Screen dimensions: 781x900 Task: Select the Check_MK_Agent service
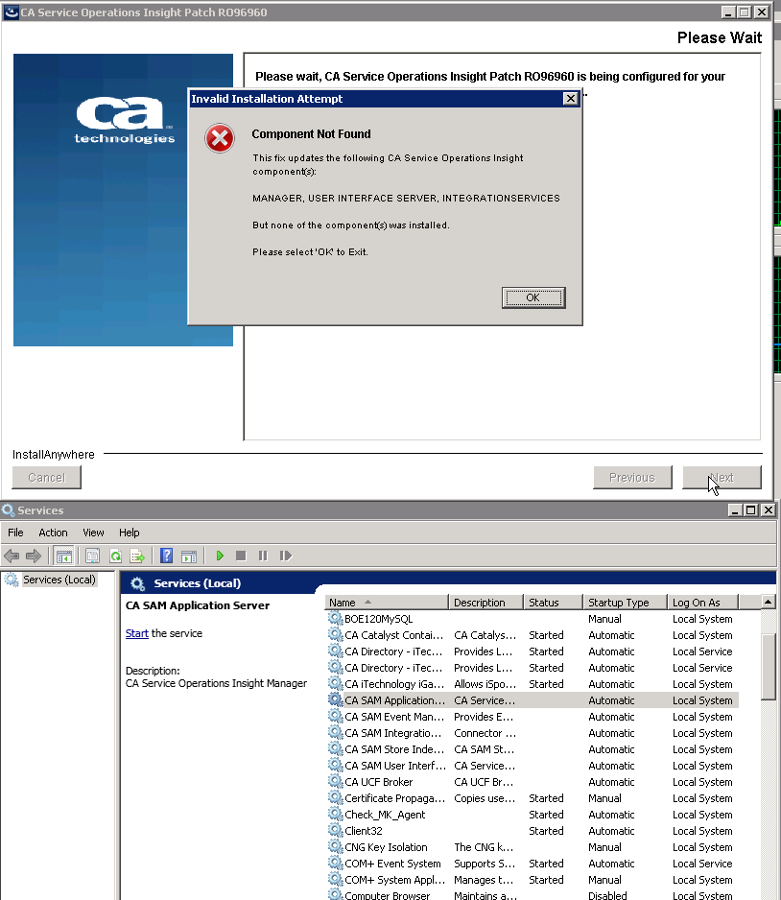pyautogui.click(x=532, y=814)
